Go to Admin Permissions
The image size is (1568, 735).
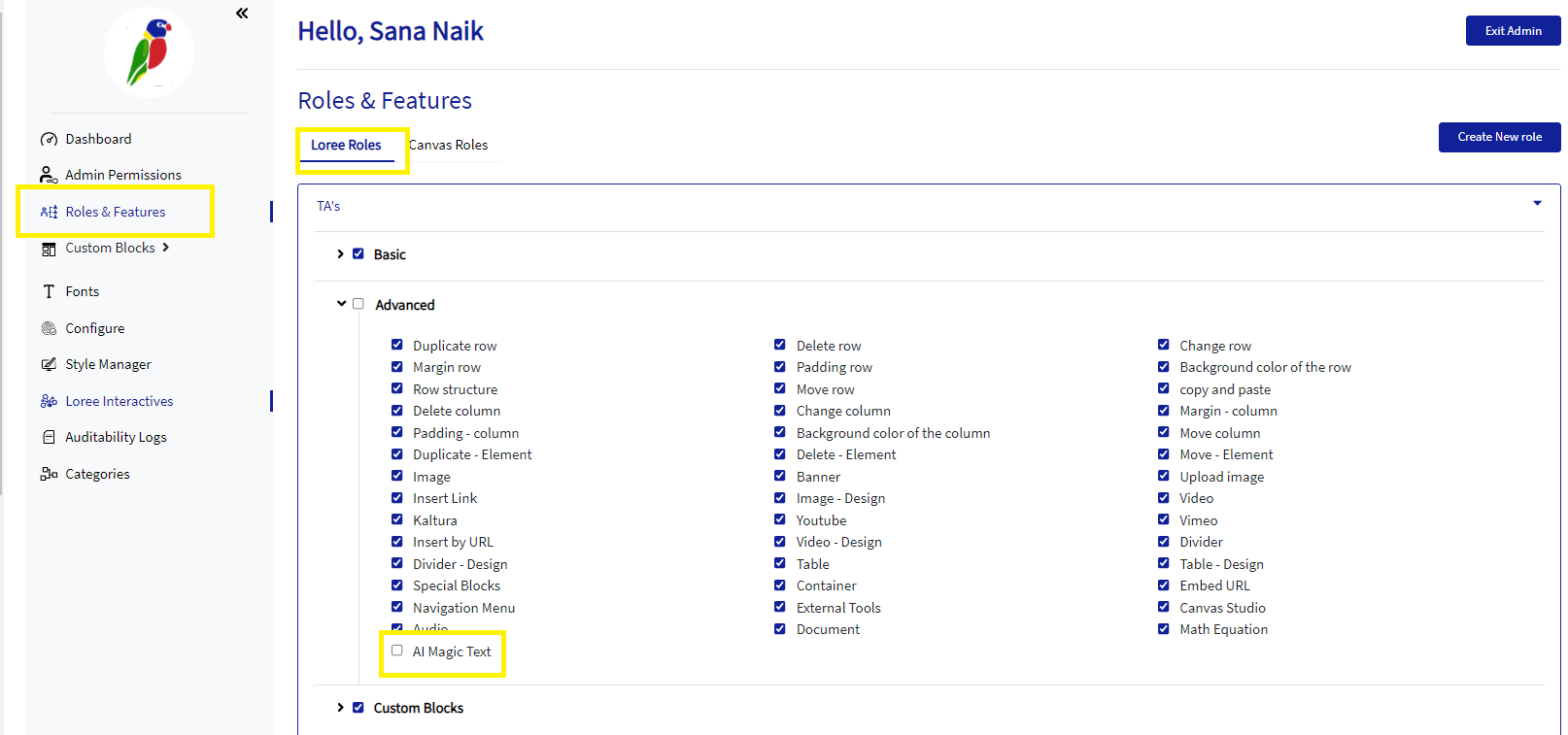(x=123, y=175)
